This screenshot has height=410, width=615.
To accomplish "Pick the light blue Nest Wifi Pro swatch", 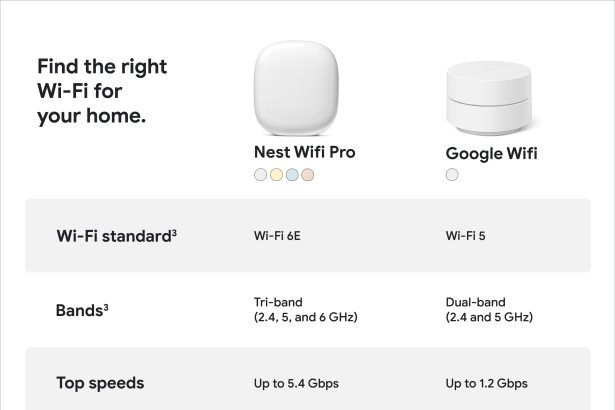I will [x=292, y=175].
